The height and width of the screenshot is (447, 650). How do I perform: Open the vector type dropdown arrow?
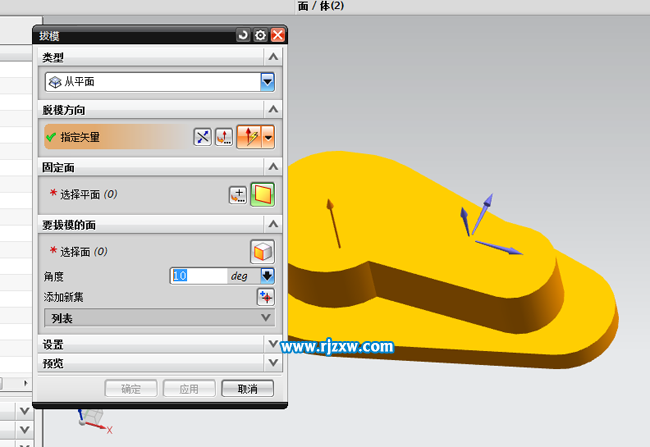coord(268,137)
